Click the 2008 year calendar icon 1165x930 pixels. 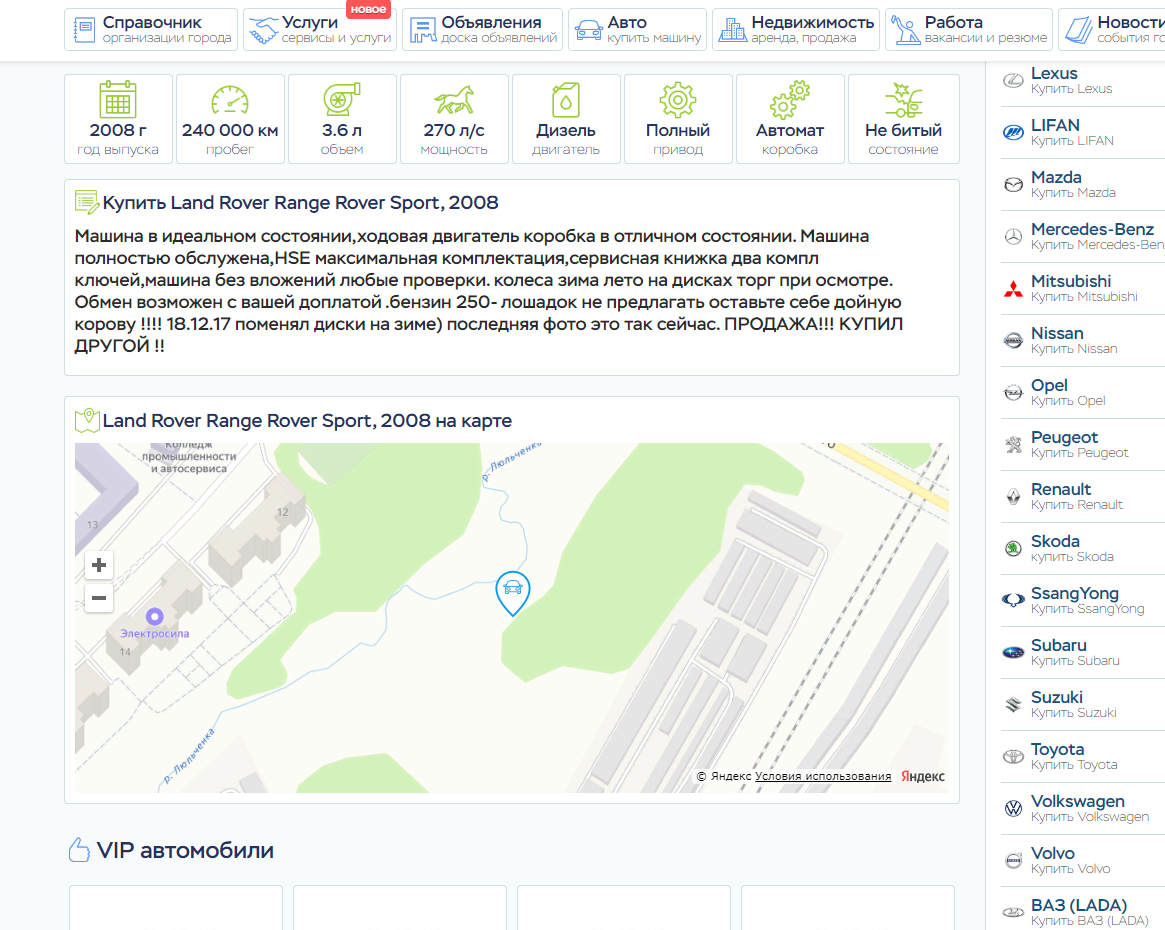point(118,100)
